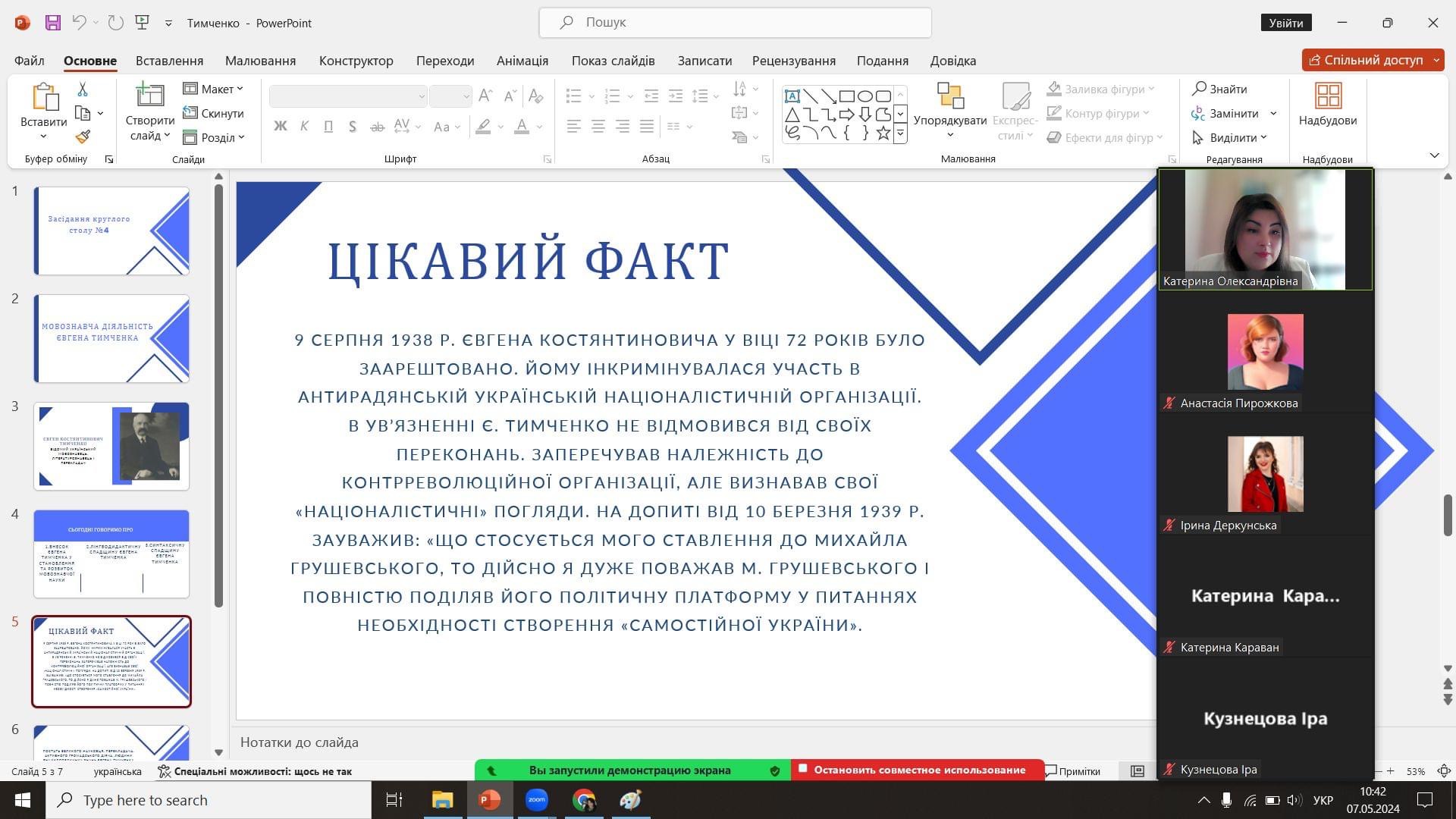This screenshot has height=819, width=1456.
Task: Toggle Bold (Ж) formatting
Action: [x=280, y=127]
